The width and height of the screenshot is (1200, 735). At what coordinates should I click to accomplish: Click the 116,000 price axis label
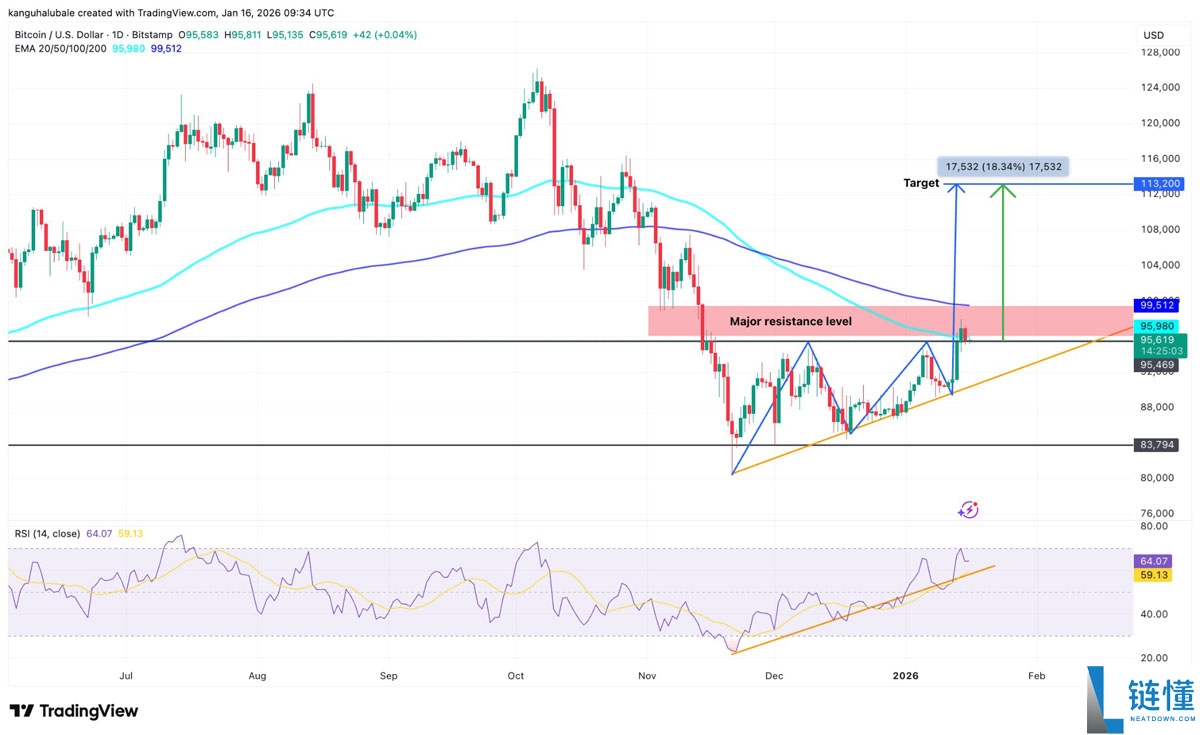[x=1161, y=159]
